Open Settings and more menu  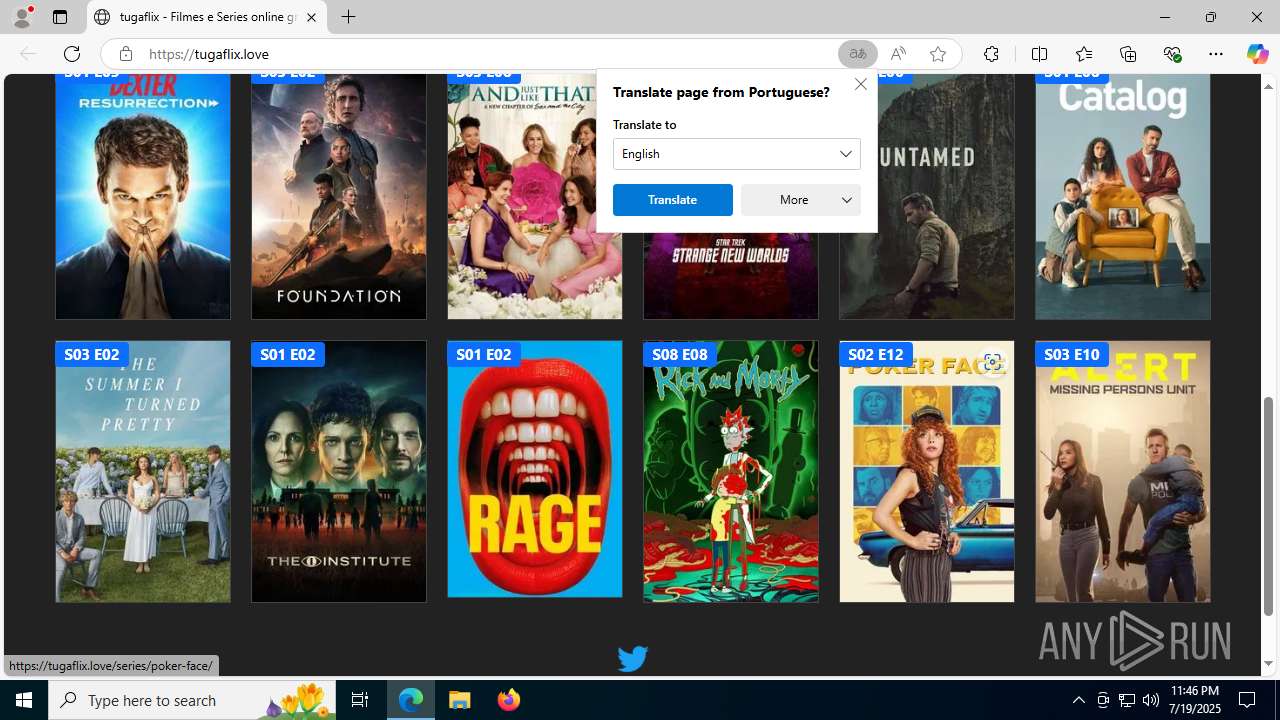(1216, 54)
